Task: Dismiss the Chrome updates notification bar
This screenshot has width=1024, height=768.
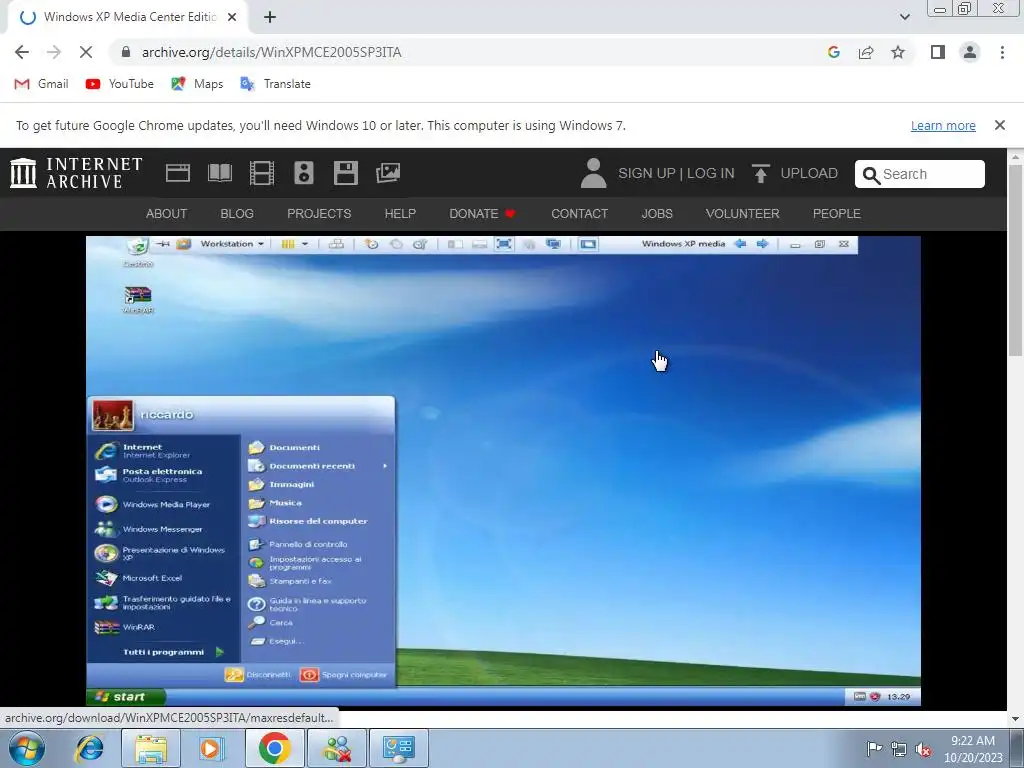Action: [999, 125]
